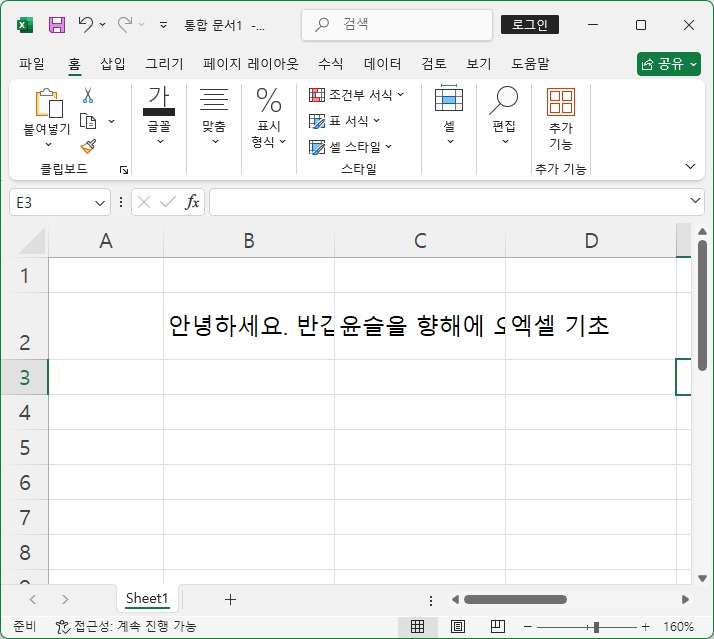Select column C header
The height and width of the screenshot is (639, 714).
coord(420,240)
